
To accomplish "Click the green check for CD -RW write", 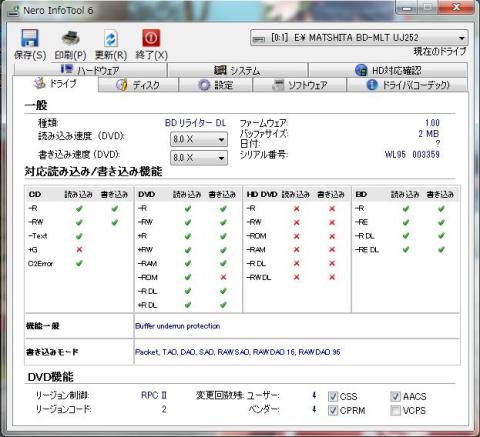I will click(115, 222).
